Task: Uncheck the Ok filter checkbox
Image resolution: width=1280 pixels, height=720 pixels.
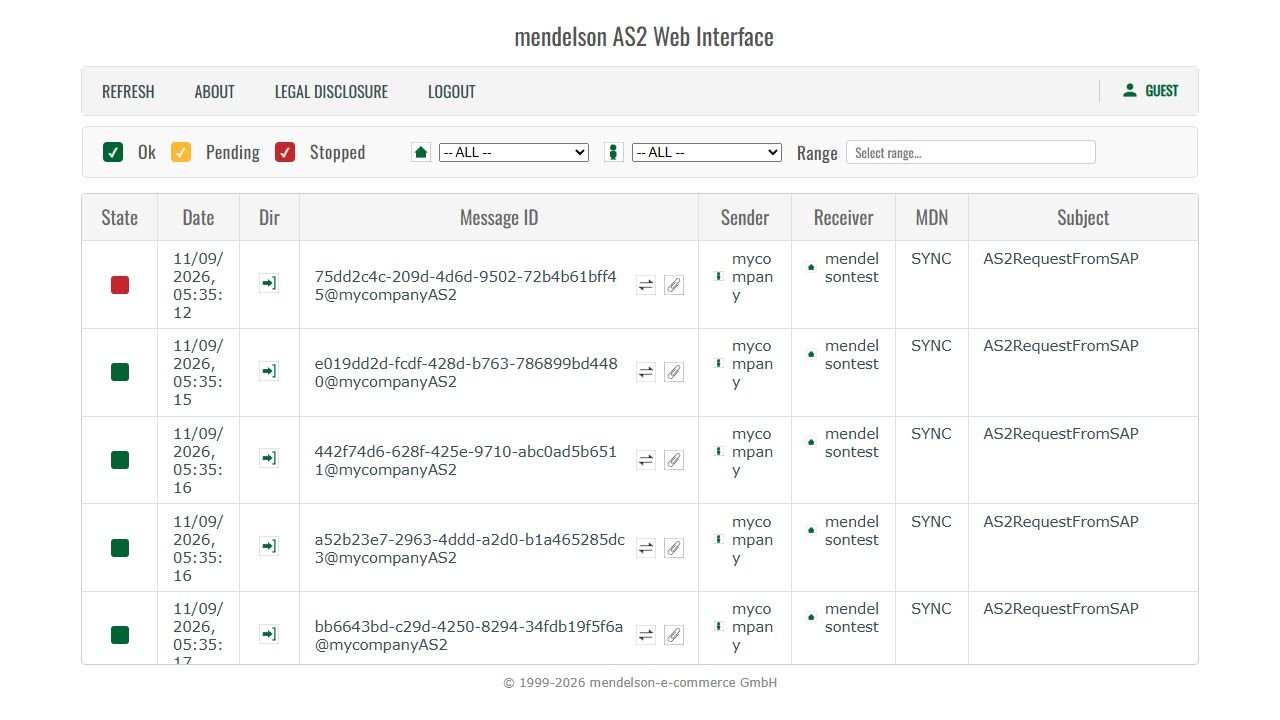Action: (113, 152)
